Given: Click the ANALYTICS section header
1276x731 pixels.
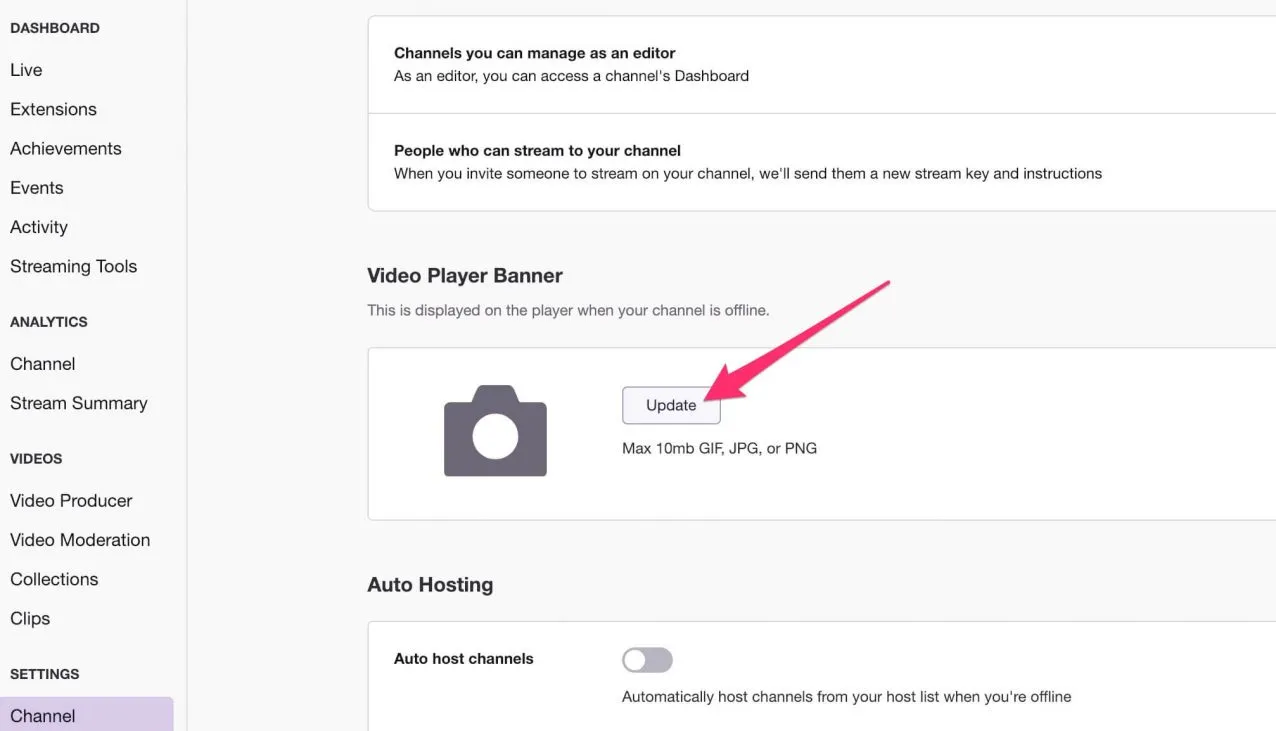Looking at the screenshot, I should pos(49,322).
